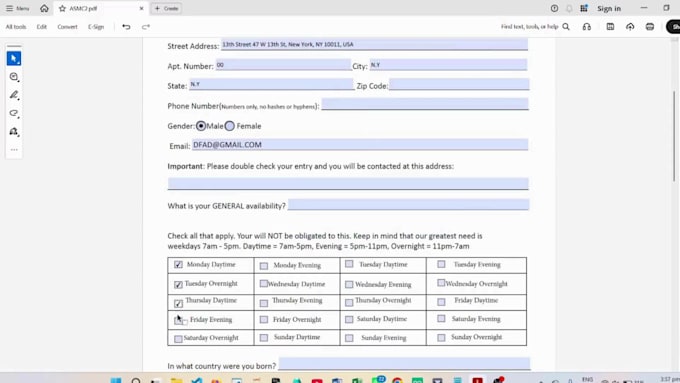
Task: Check the Wednesday Overnight checkbox
Action: [441, 283]
